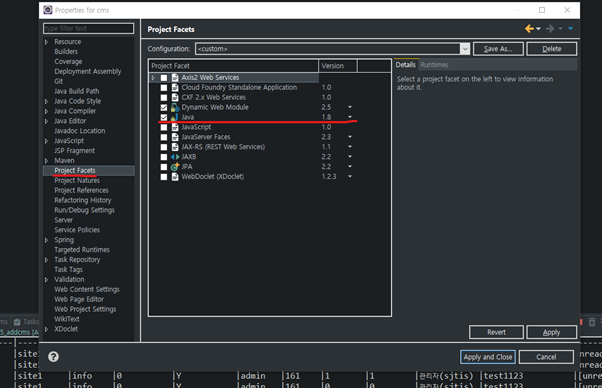Click the Axis2 Web Services document icon
The height and width of the screenshot is (388, 602).
click(x=175, y=78)
